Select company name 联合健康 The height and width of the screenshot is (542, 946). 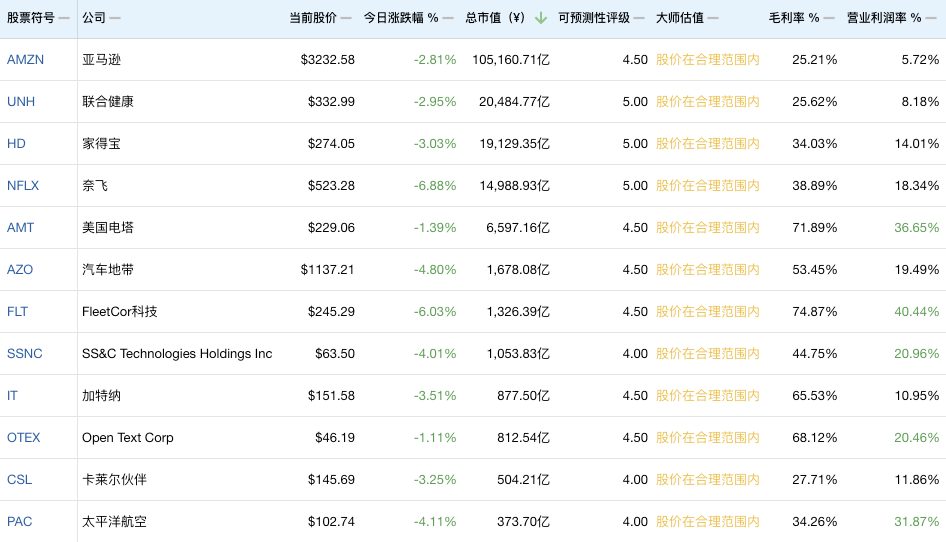[x=108, y=101]
